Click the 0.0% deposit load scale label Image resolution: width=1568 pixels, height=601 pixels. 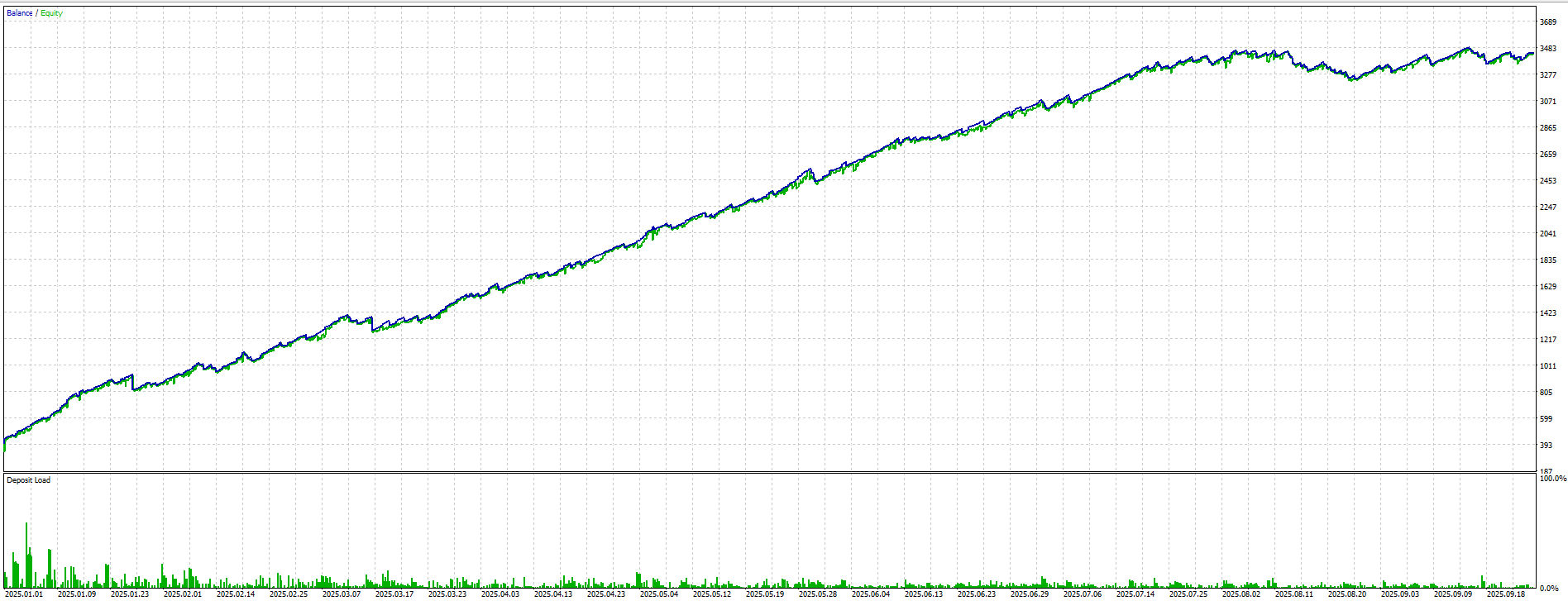click(1548, 589)
